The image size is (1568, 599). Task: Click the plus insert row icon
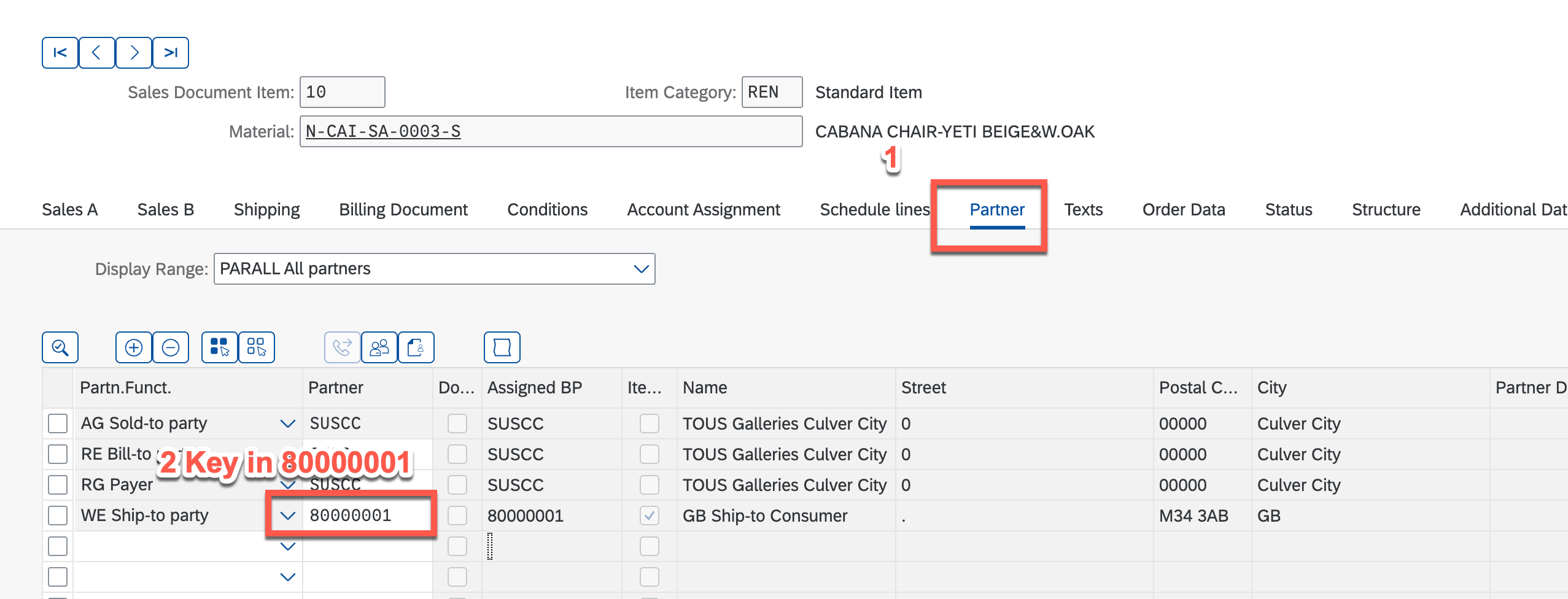click(x=134, y=347)
